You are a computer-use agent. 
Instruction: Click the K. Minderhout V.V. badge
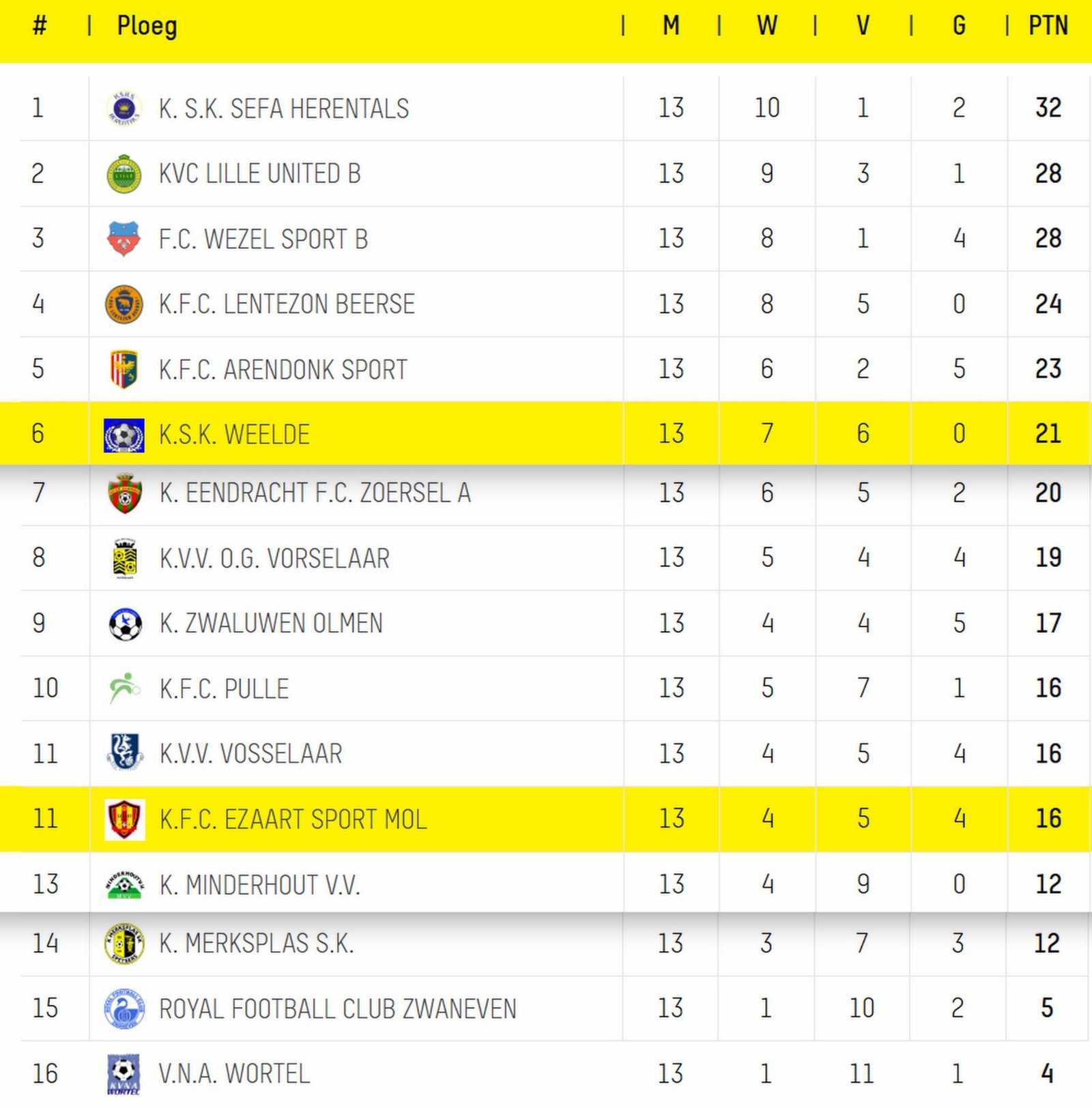(x=124, y=884)
